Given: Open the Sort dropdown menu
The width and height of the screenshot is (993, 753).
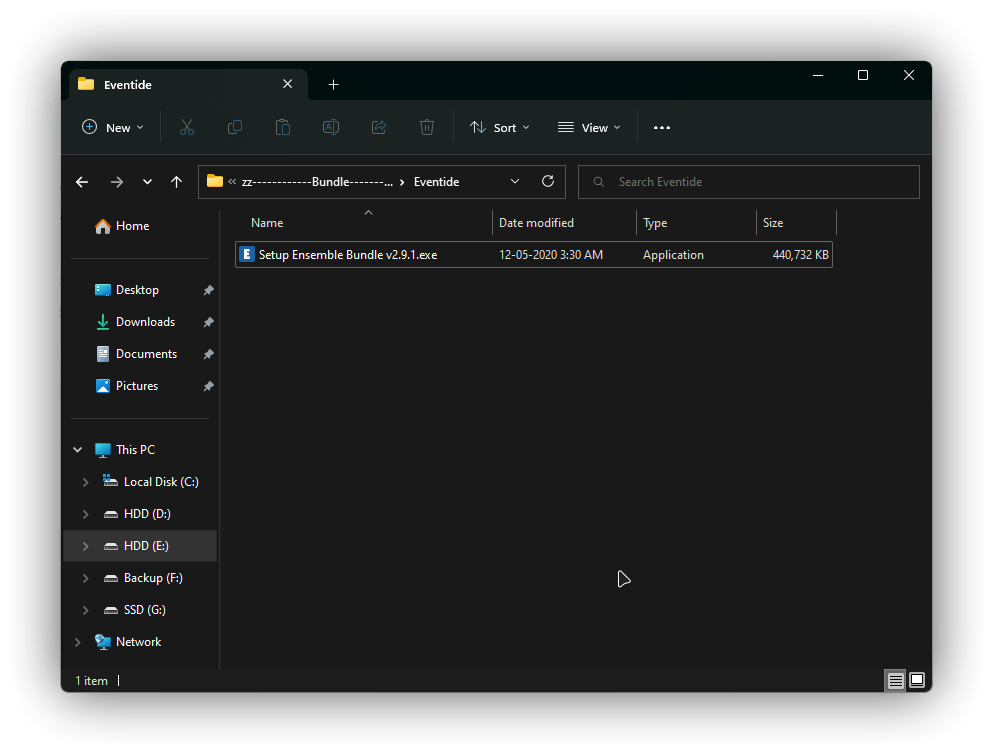Looking at the screenshot, I should tap(500, 127).
